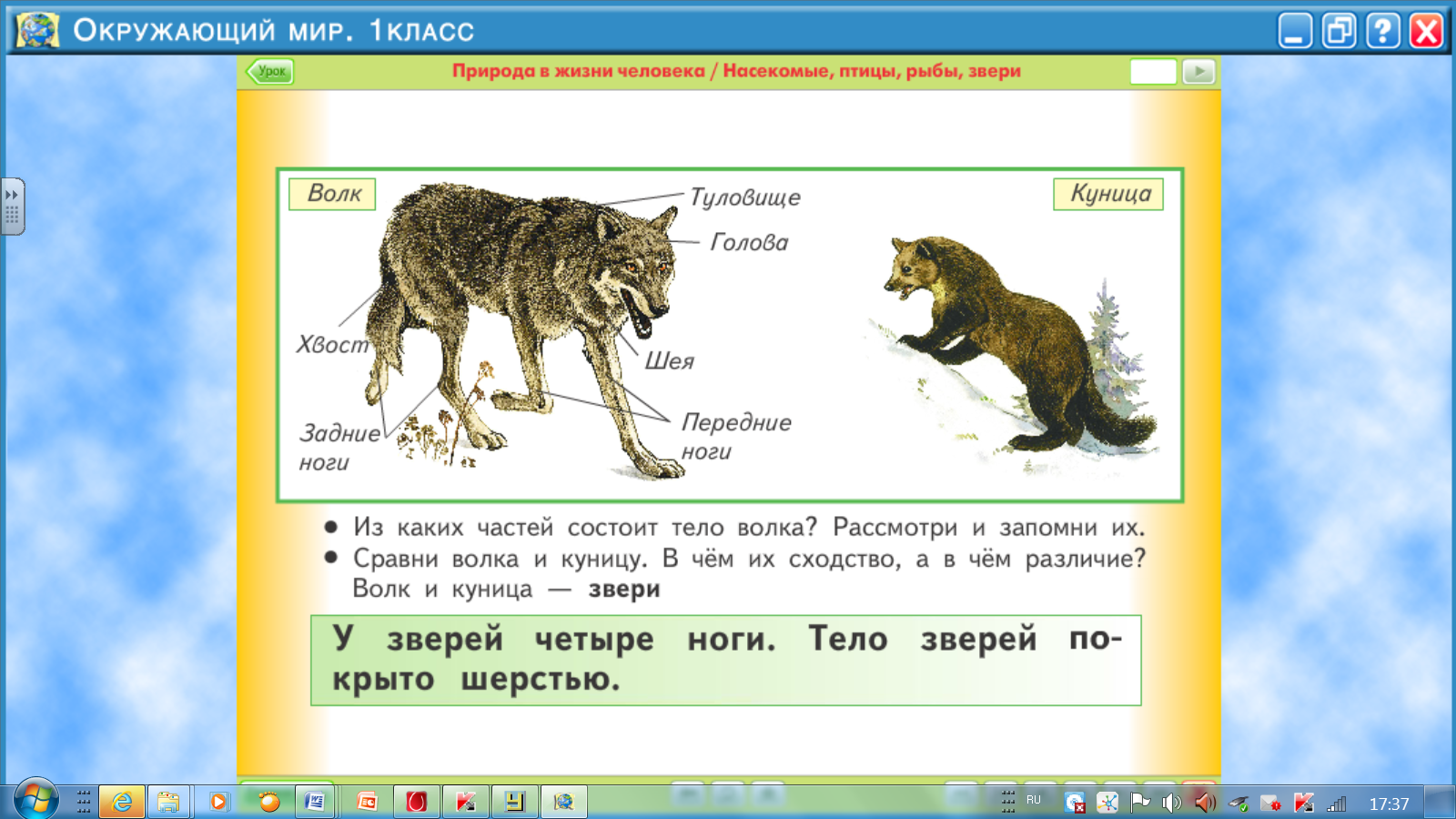Click the globe app logo in the title bar
Screen dimensions: 1456x819
37,30
